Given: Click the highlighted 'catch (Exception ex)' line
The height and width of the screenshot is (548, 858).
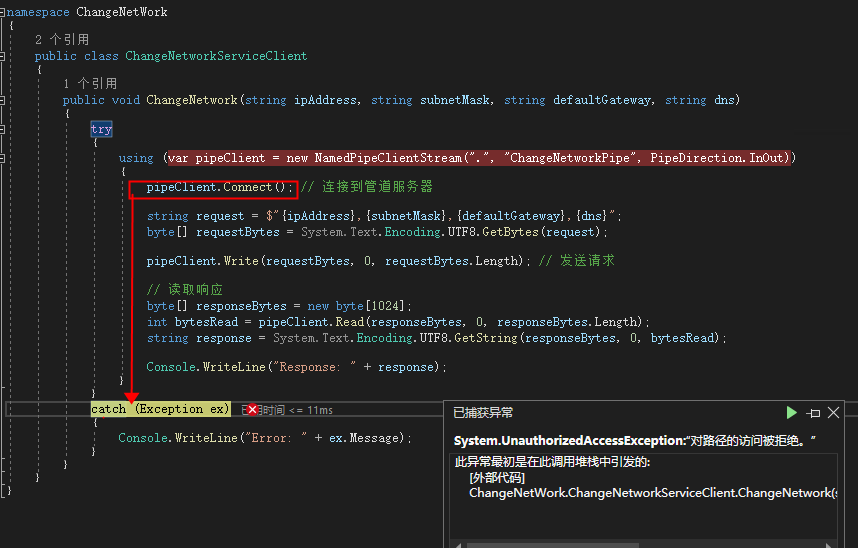Looking at the screenshot, I should (x=160, y=409).
